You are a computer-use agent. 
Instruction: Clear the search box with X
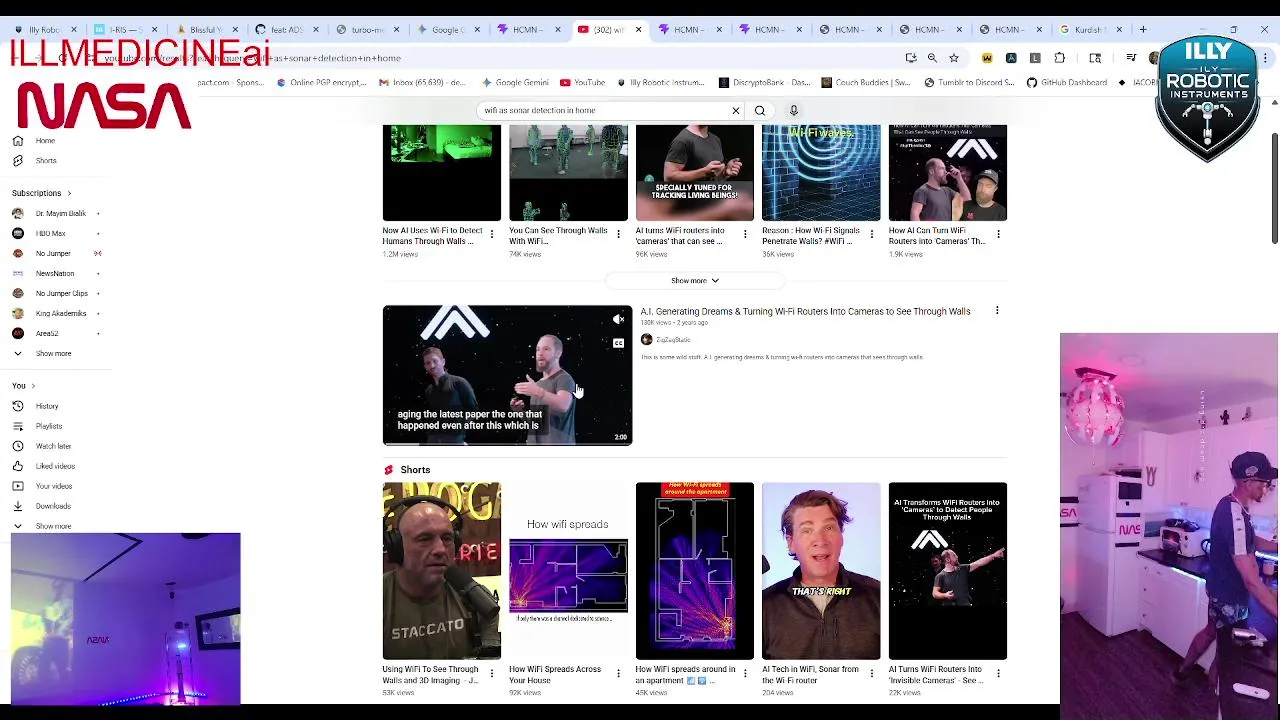[x=735, y=110]
